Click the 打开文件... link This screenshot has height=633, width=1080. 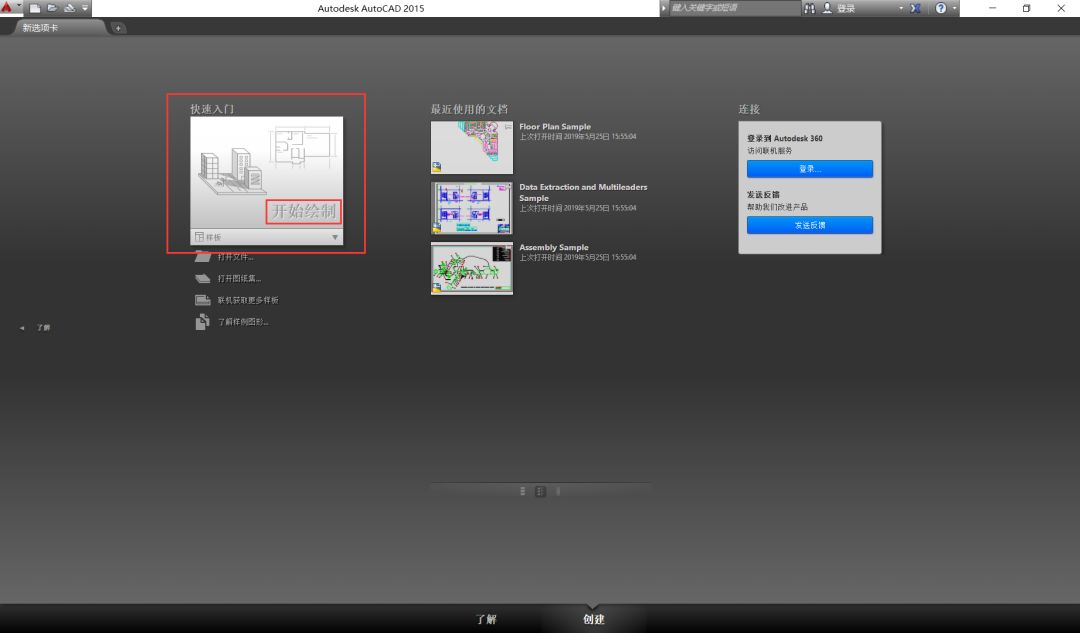point(236,257)
